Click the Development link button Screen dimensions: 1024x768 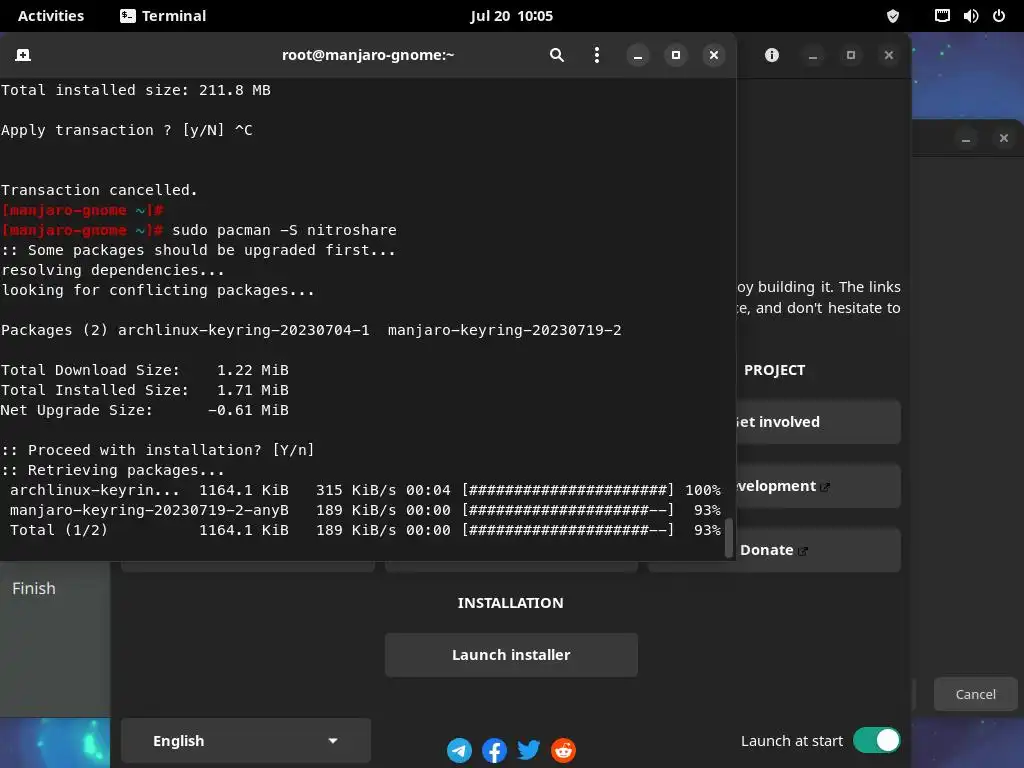click(819, 486)
